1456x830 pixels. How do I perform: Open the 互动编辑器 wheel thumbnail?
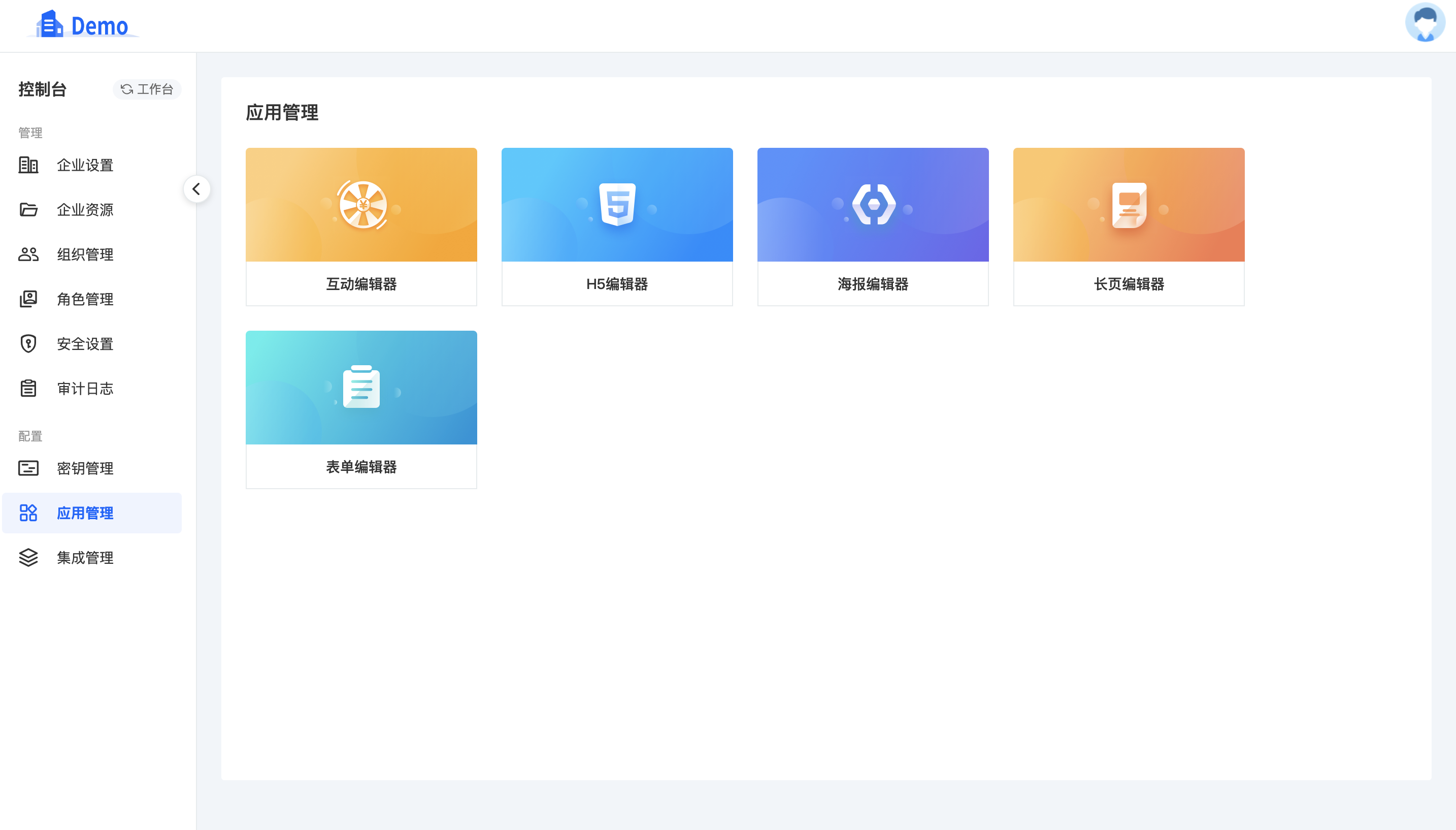[361, 205]
